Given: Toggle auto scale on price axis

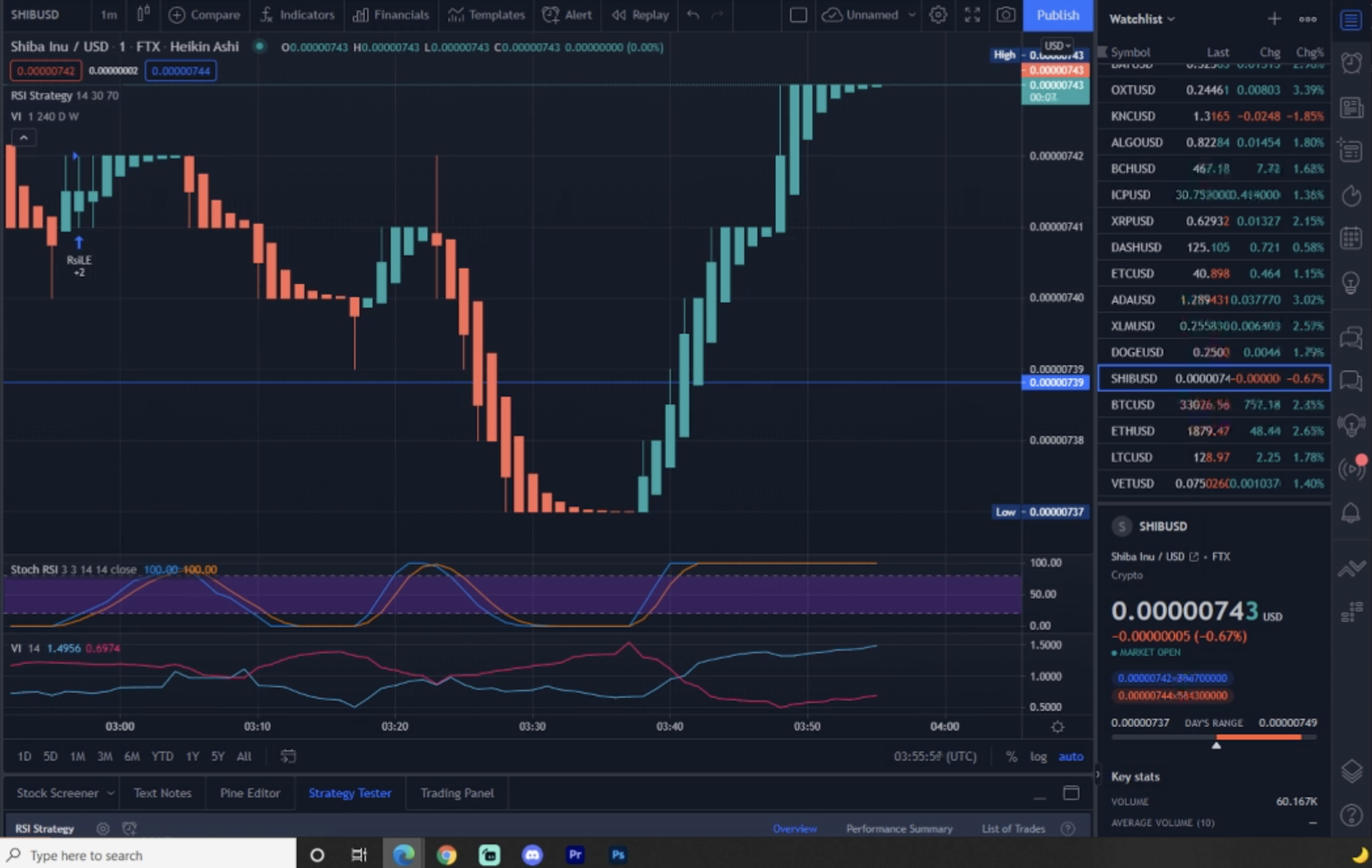Looking at the screenshot, I should tap(1071, 756).
